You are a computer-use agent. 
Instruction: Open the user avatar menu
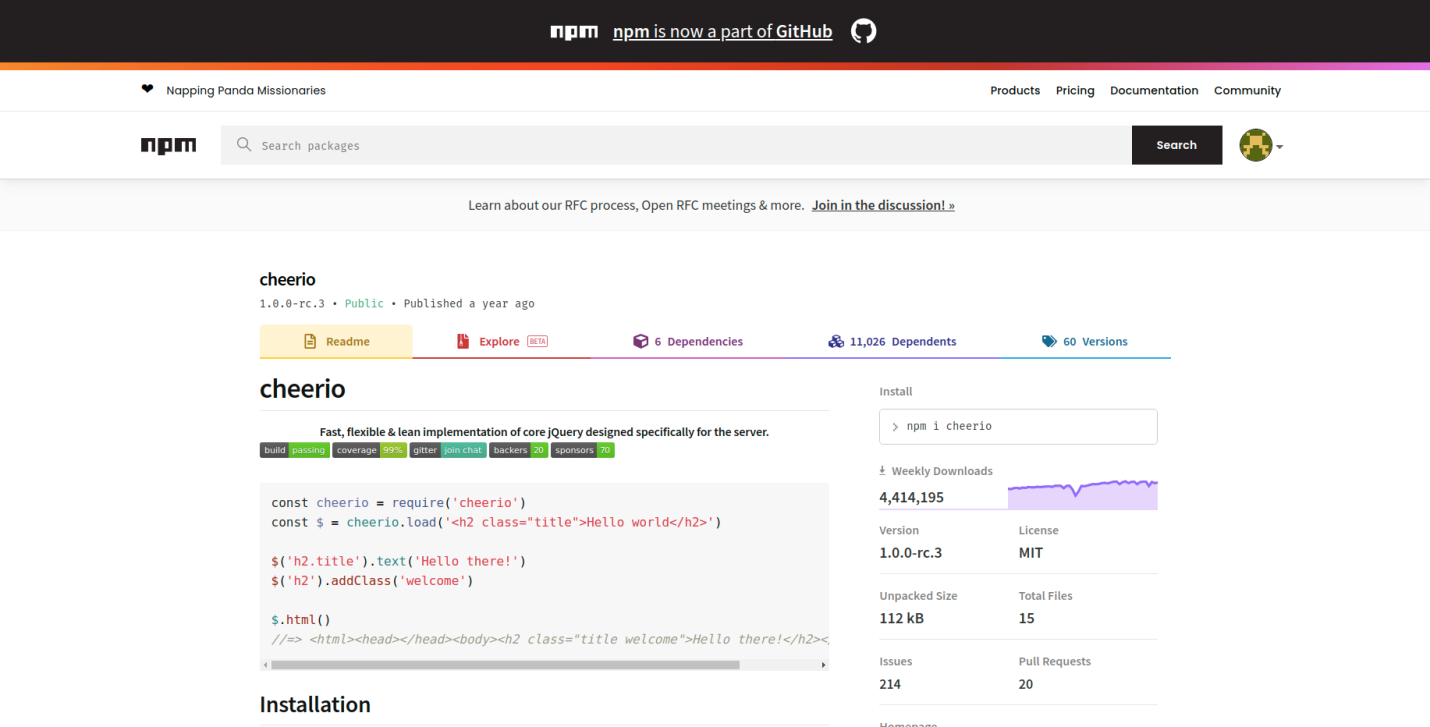tap(1256, 145)
